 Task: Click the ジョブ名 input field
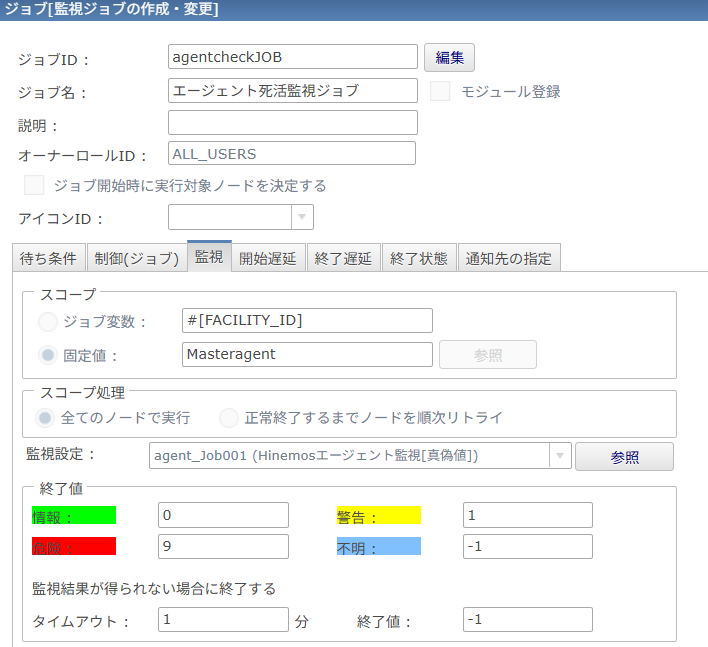293,91
